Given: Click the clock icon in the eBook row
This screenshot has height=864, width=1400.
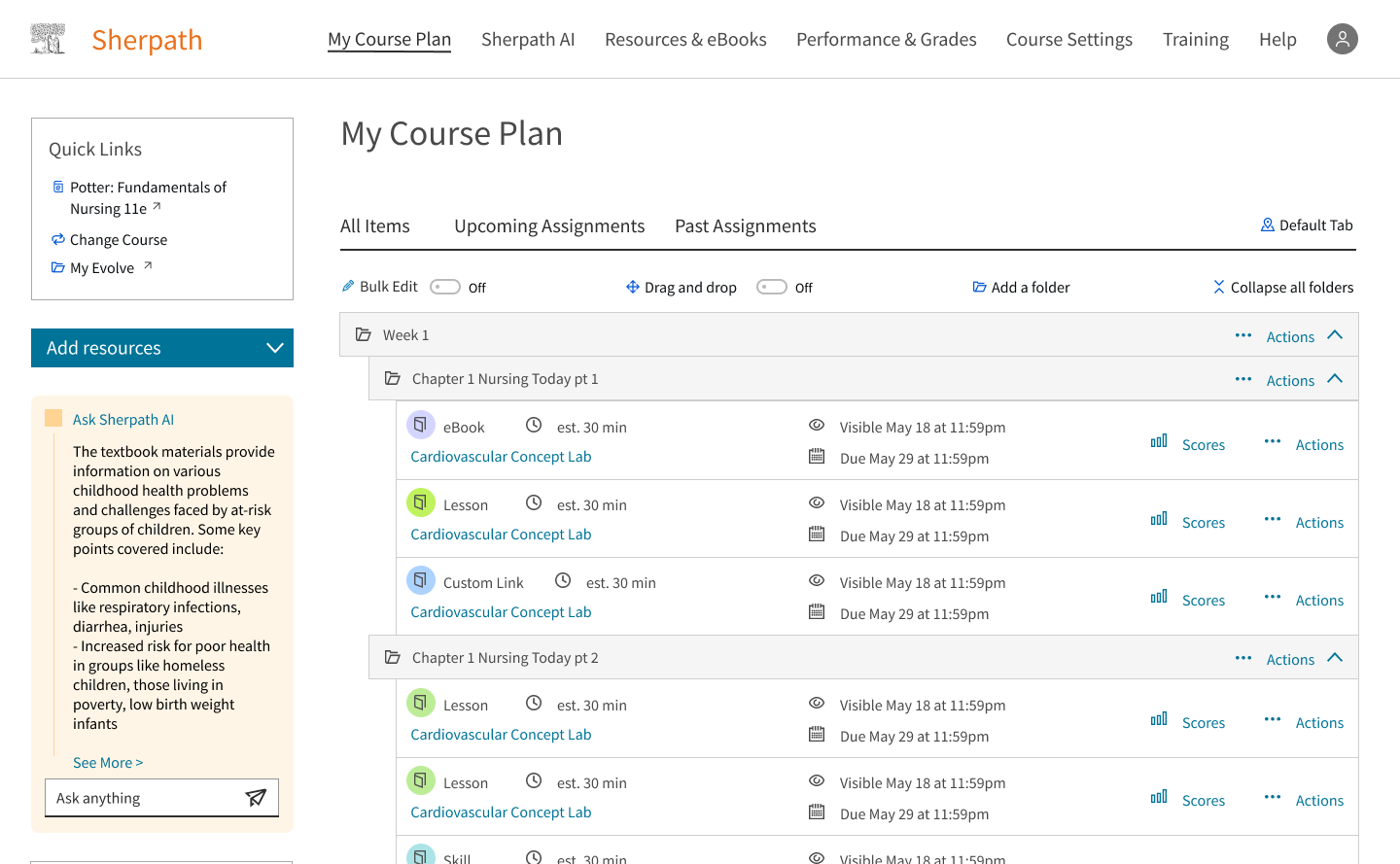Looking at the screenshot, I should click(534, 425).
